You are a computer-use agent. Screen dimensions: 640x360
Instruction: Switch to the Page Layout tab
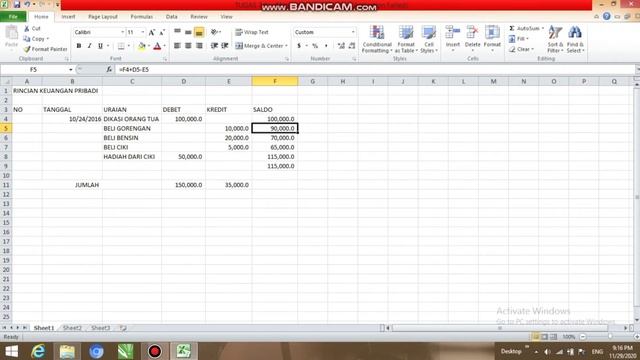[x=103, y=17]
